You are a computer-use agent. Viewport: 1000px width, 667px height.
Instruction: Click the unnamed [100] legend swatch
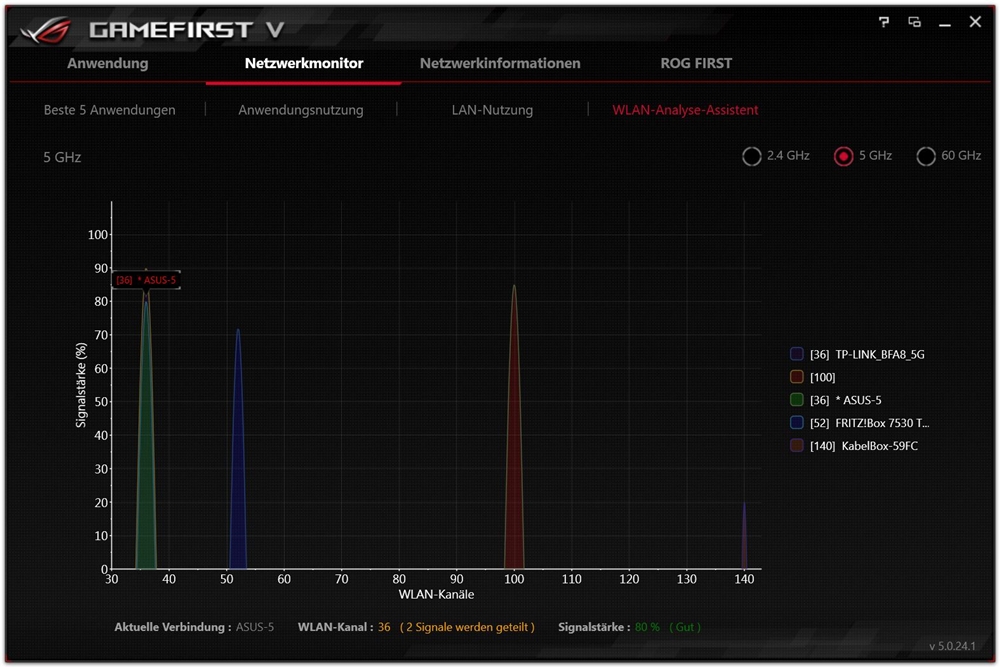pyautogui.click(x=797, y=377)
